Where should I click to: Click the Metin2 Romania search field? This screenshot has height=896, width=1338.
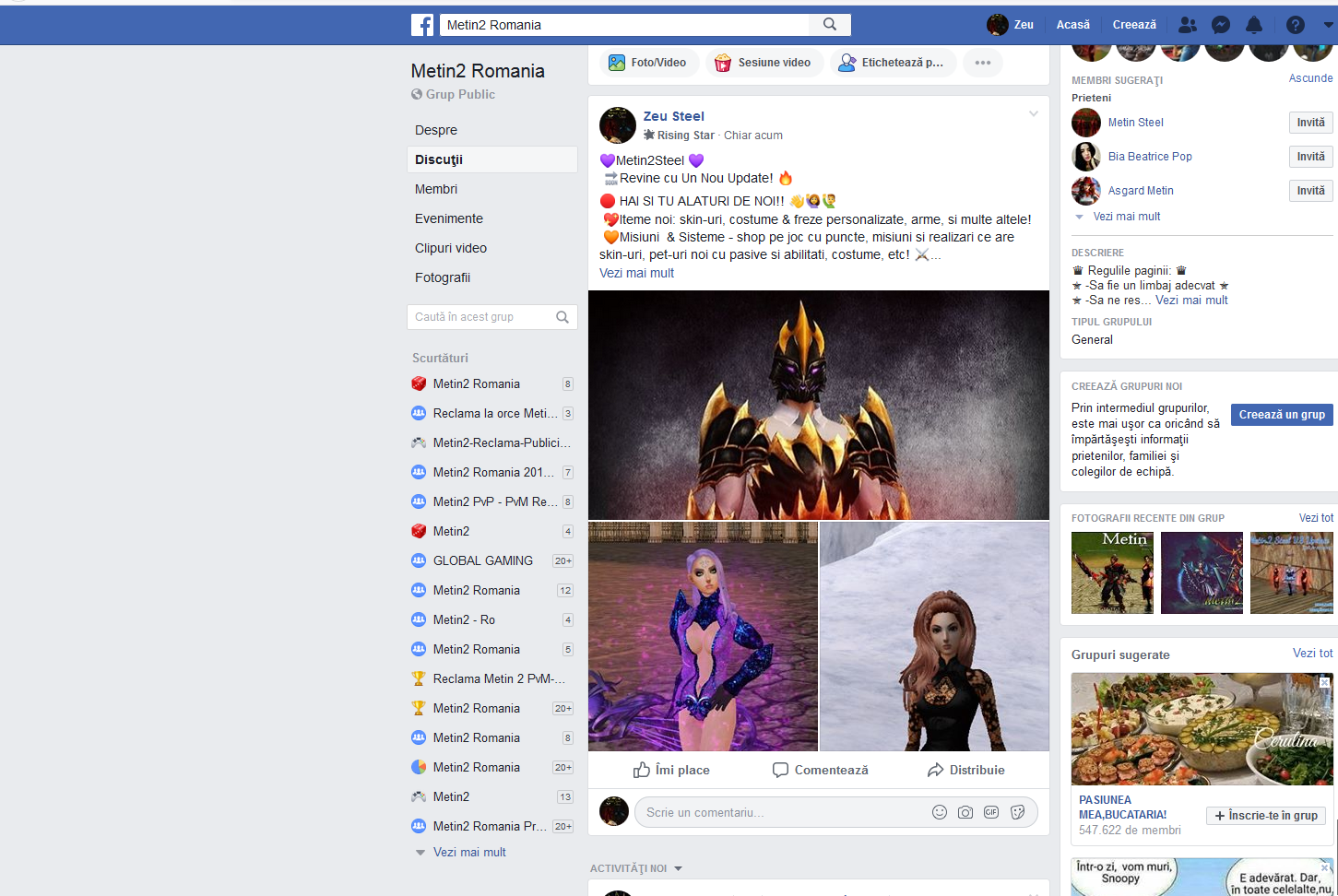click(x=624, y=25)
